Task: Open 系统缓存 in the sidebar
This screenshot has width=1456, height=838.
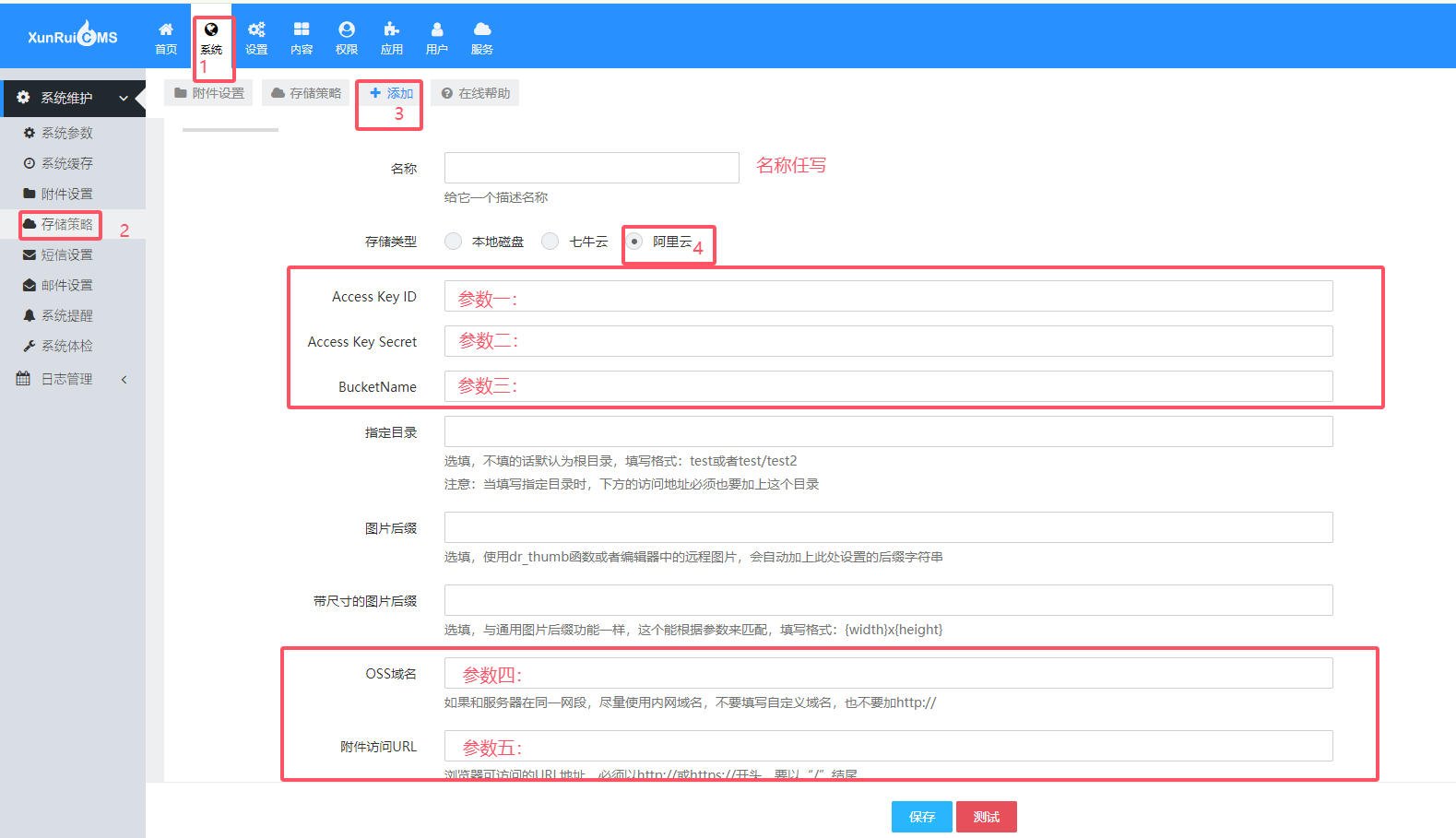Action: pos(67,163)
